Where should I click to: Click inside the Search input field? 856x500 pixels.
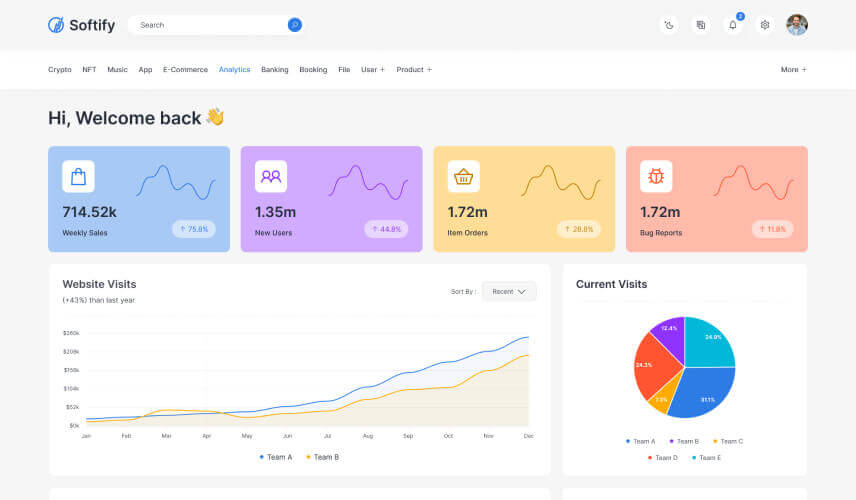point(210,25)
